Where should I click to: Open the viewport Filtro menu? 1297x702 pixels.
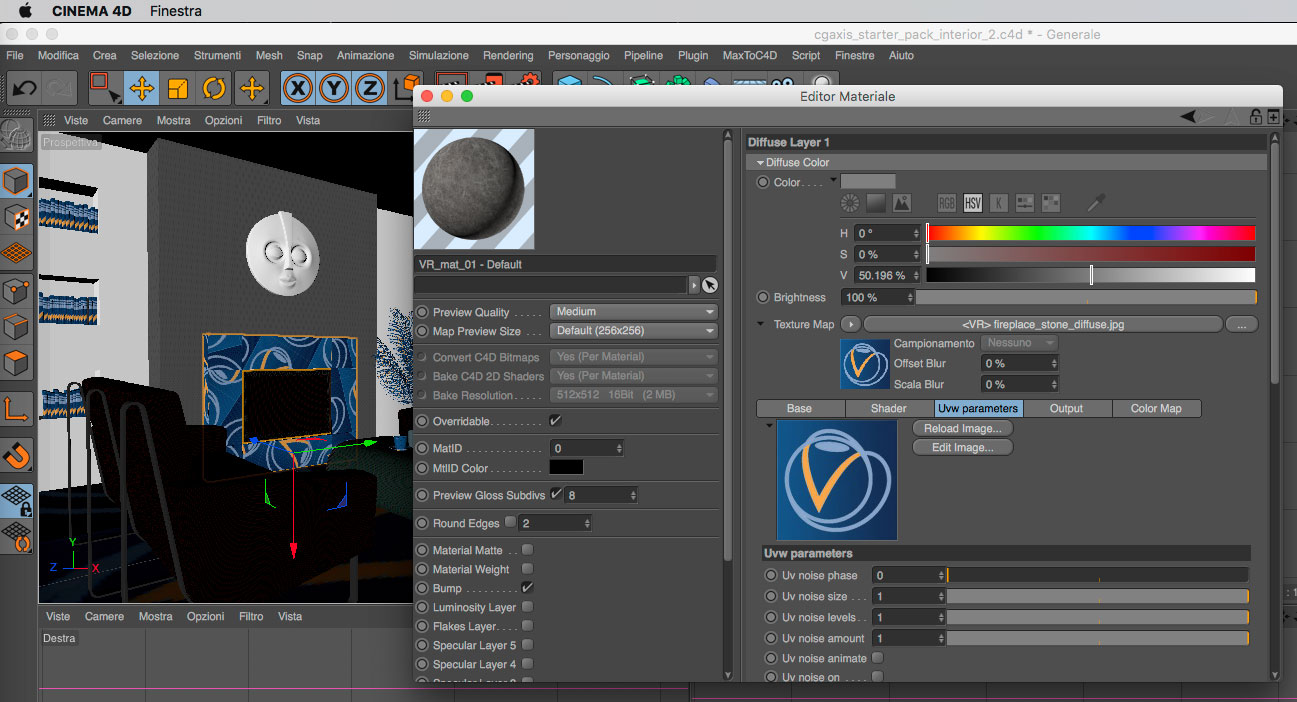(269, 120)
